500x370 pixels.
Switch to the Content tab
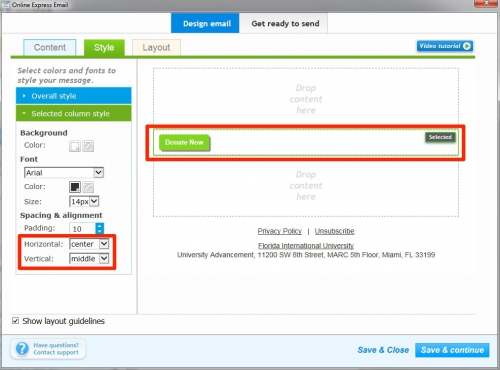point(50,47)
